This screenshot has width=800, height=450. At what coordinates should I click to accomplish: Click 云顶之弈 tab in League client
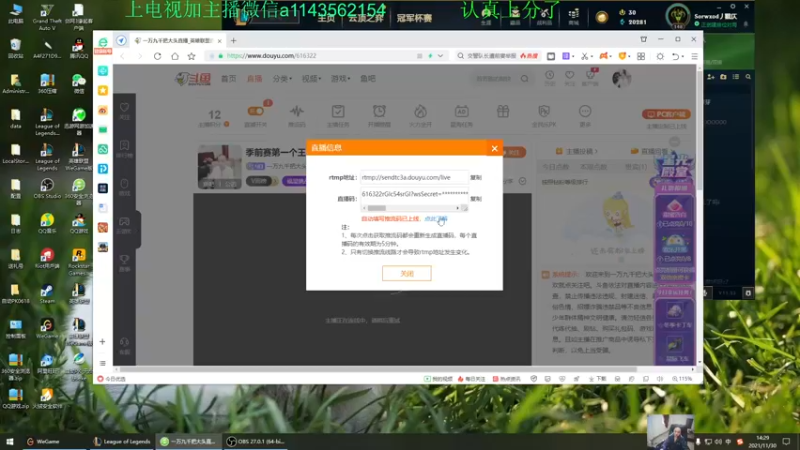[x=366, y=18]
